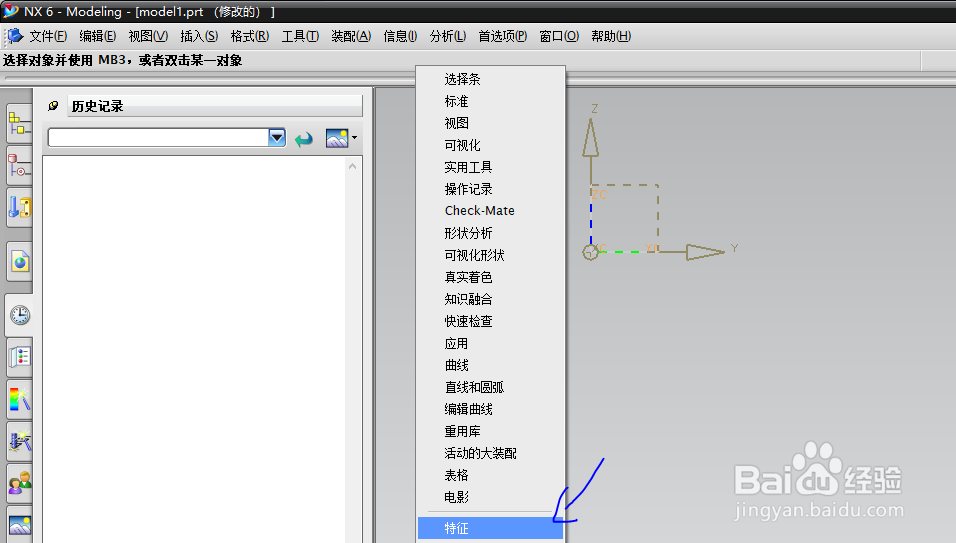Open dropdown arrow beside the picture view icon
The image size is (956, 543).
pyautogui.click(x=354, y=138)
